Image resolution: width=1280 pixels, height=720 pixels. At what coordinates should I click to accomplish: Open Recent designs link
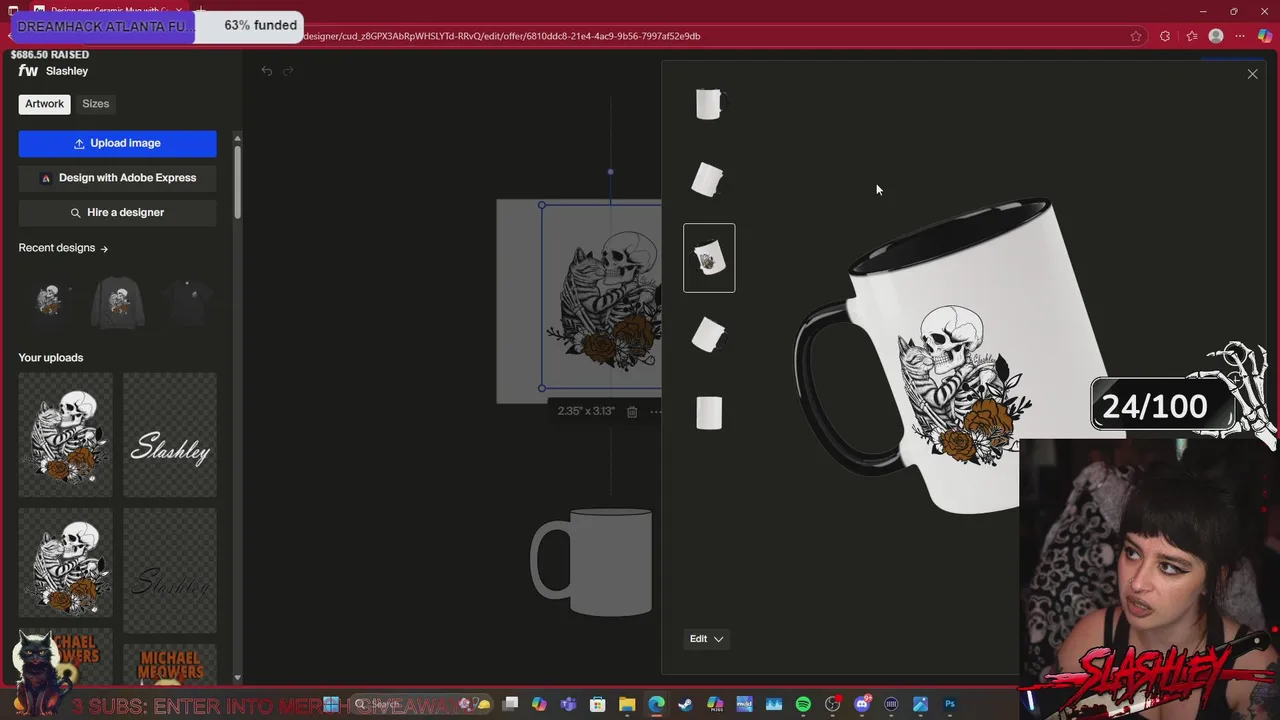(x=63, y=248)
